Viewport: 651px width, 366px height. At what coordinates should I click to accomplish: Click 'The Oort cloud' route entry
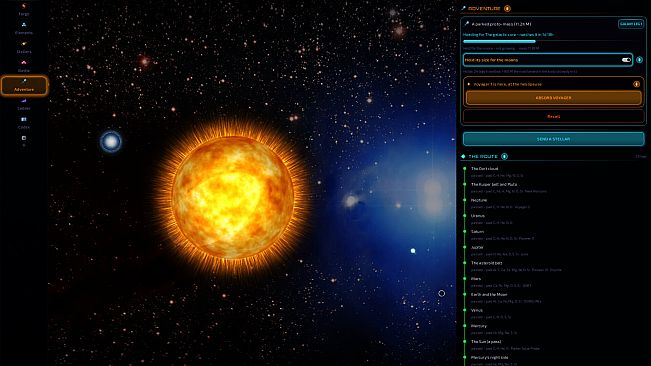(x=484, y=169)
